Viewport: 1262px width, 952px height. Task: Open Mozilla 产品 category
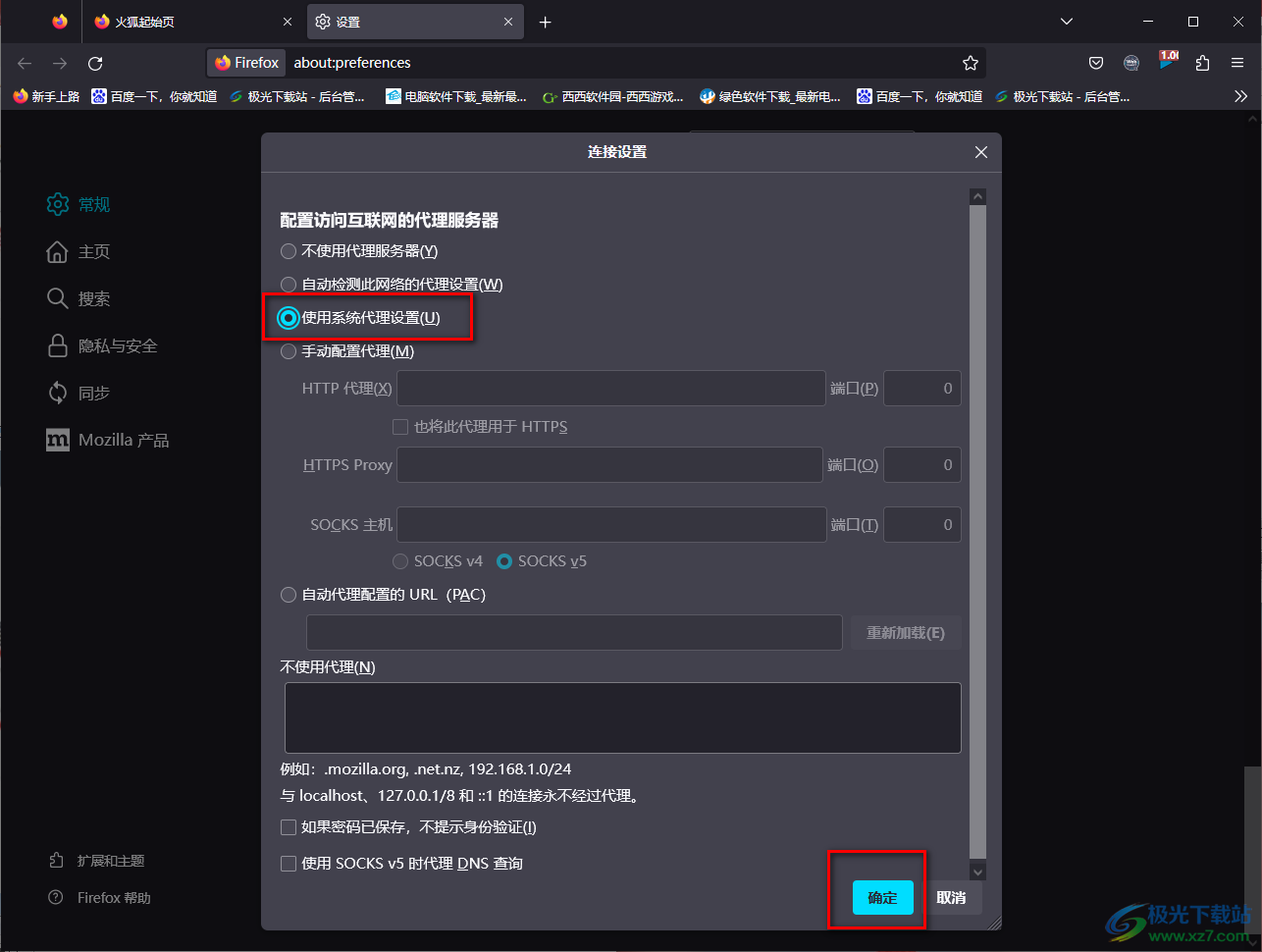108,440
